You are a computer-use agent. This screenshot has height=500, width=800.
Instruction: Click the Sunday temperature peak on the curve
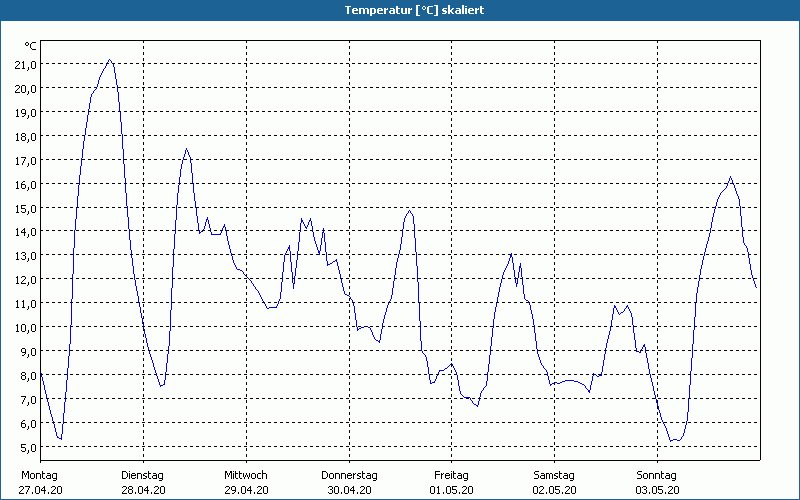730,178
